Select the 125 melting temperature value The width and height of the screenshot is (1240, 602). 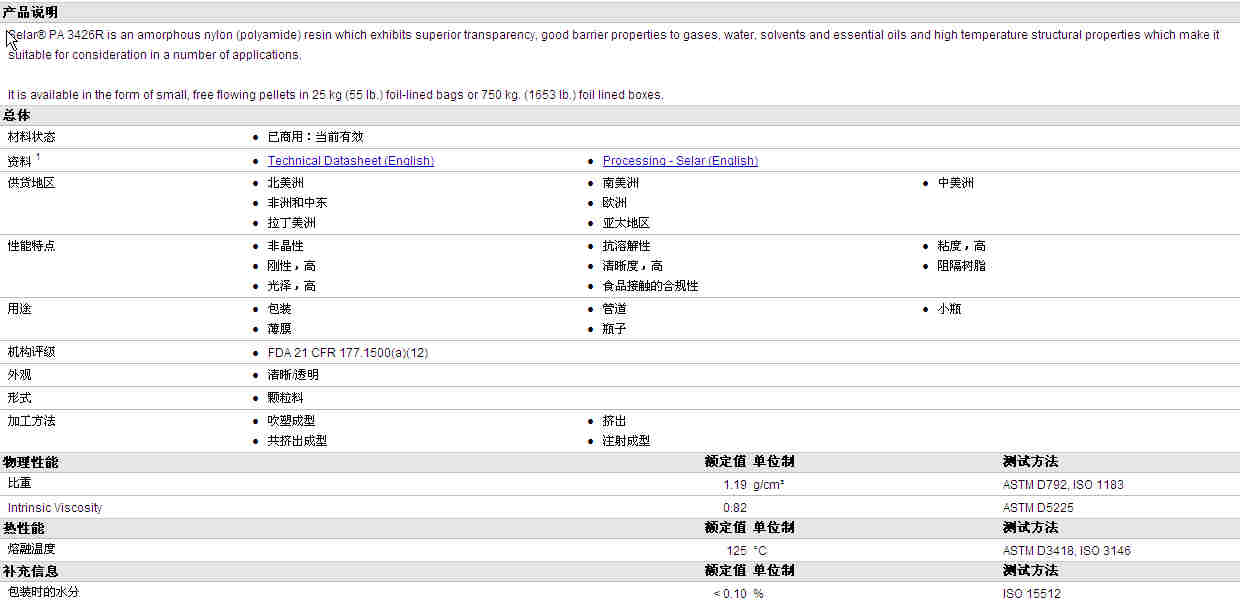(x=737, y=551)
